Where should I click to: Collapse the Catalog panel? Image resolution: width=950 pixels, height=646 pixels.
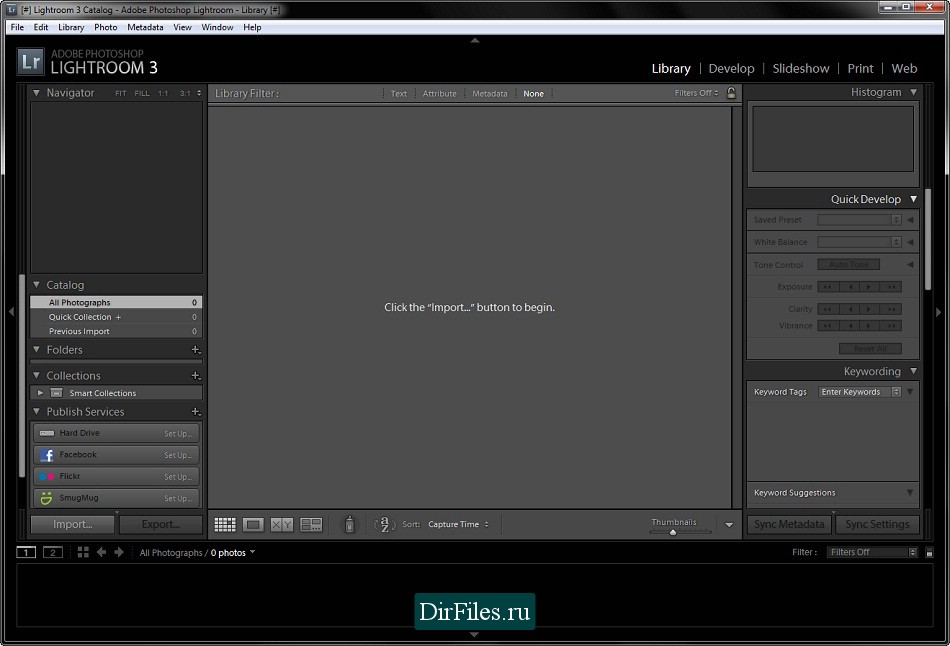pos(36,284)
